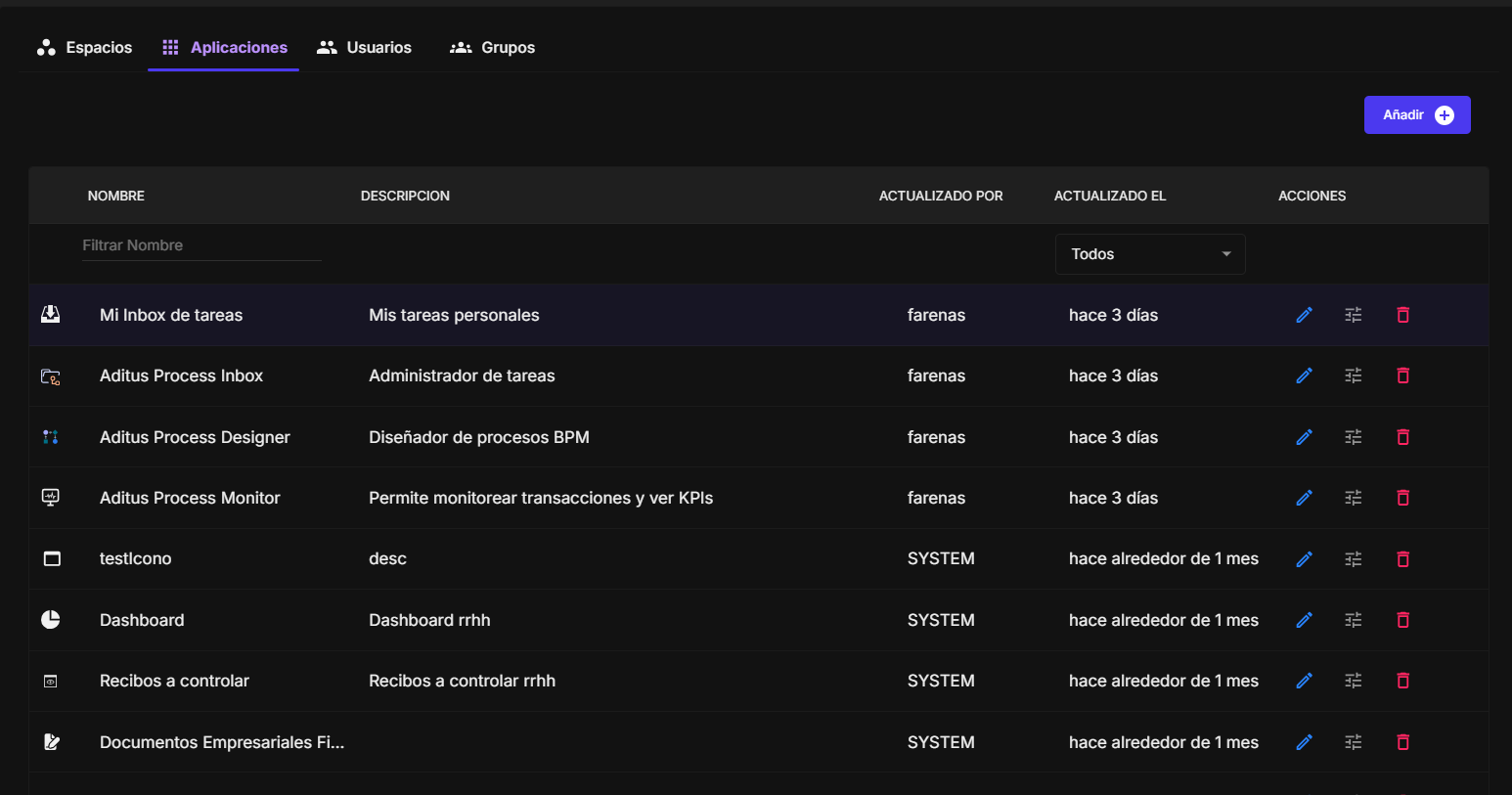
Task: Edit the Recibos a controlar application
Action: point(1304,681)
